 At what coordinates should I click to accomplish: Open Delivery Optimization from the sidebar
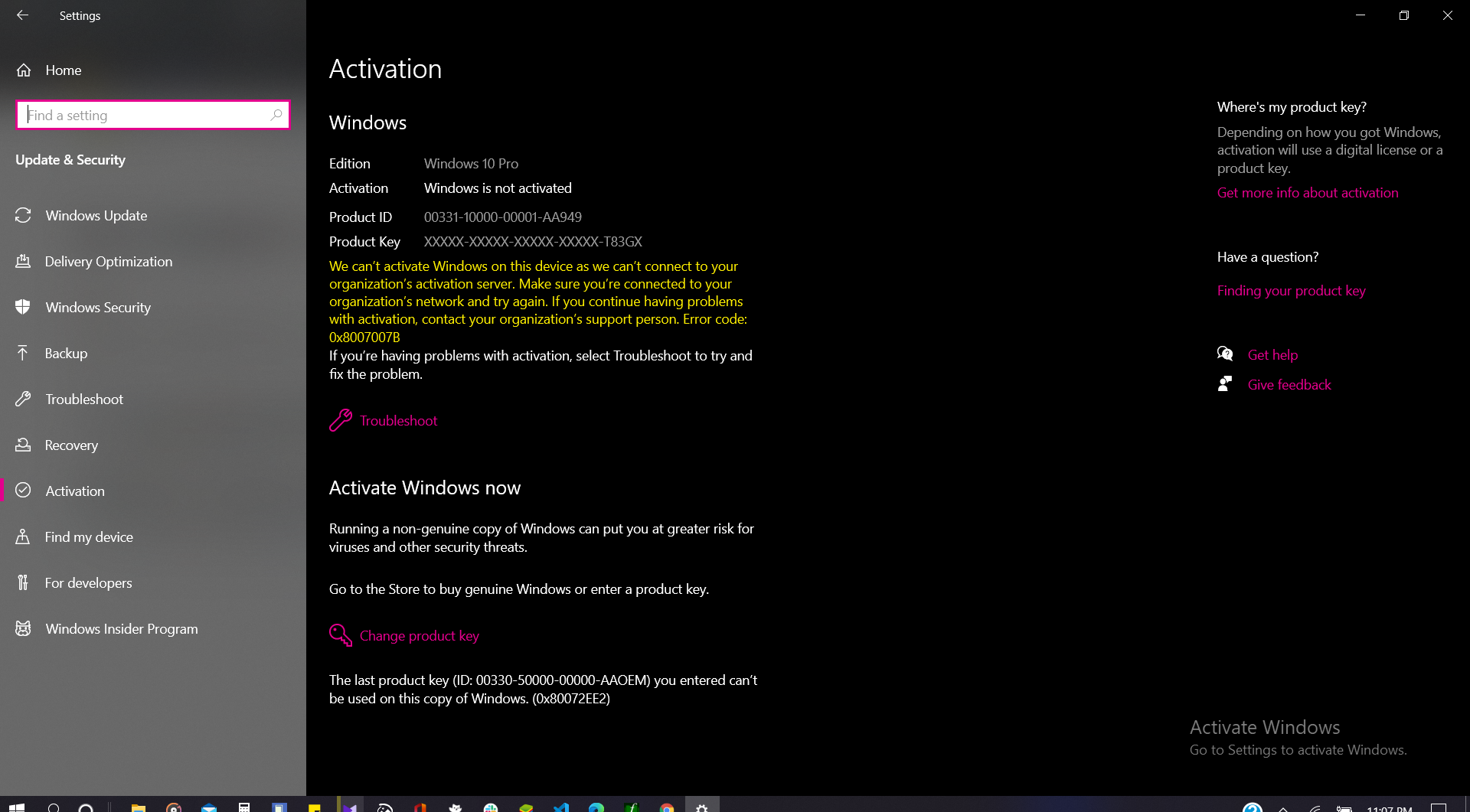point(153,262)
